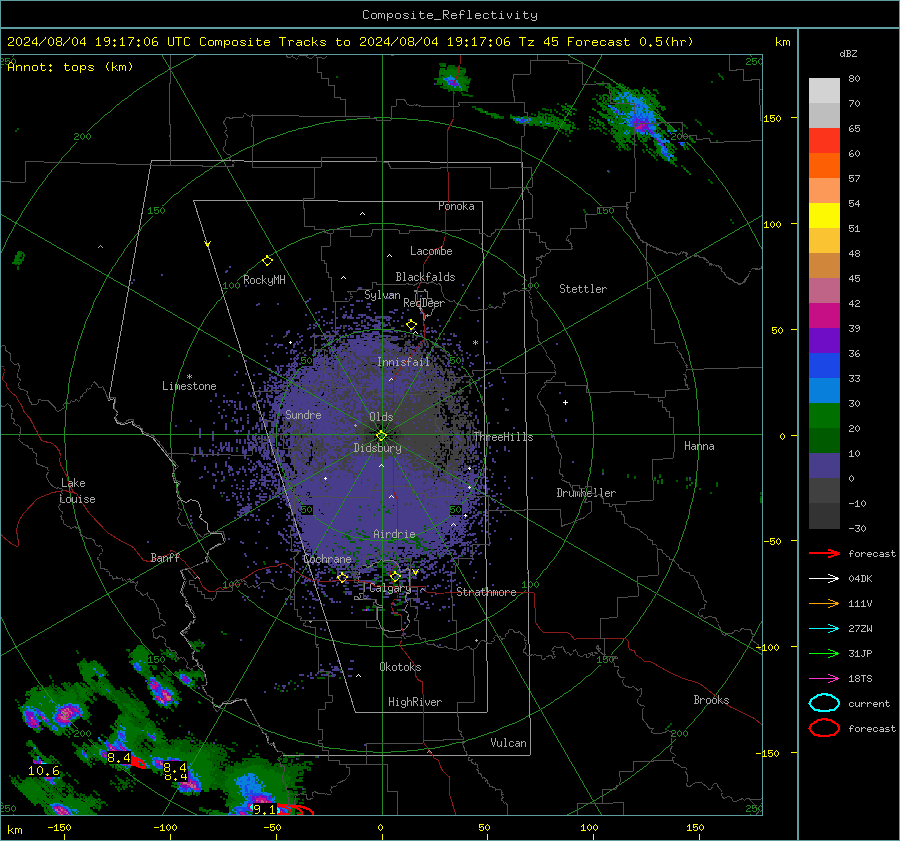Click the Ponoka city label
This screenshot has height=841, width=900.
pos(456,206)
